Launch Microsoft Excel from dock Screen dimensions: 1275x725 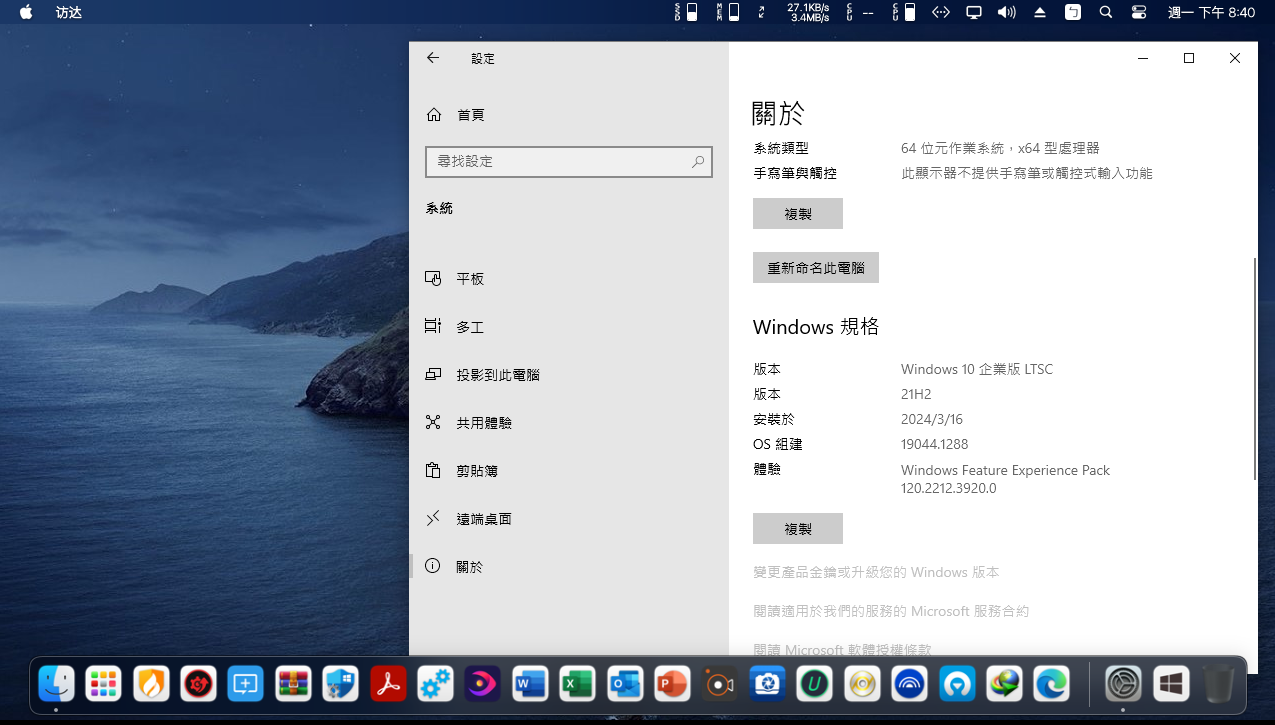tap(577, 684)
